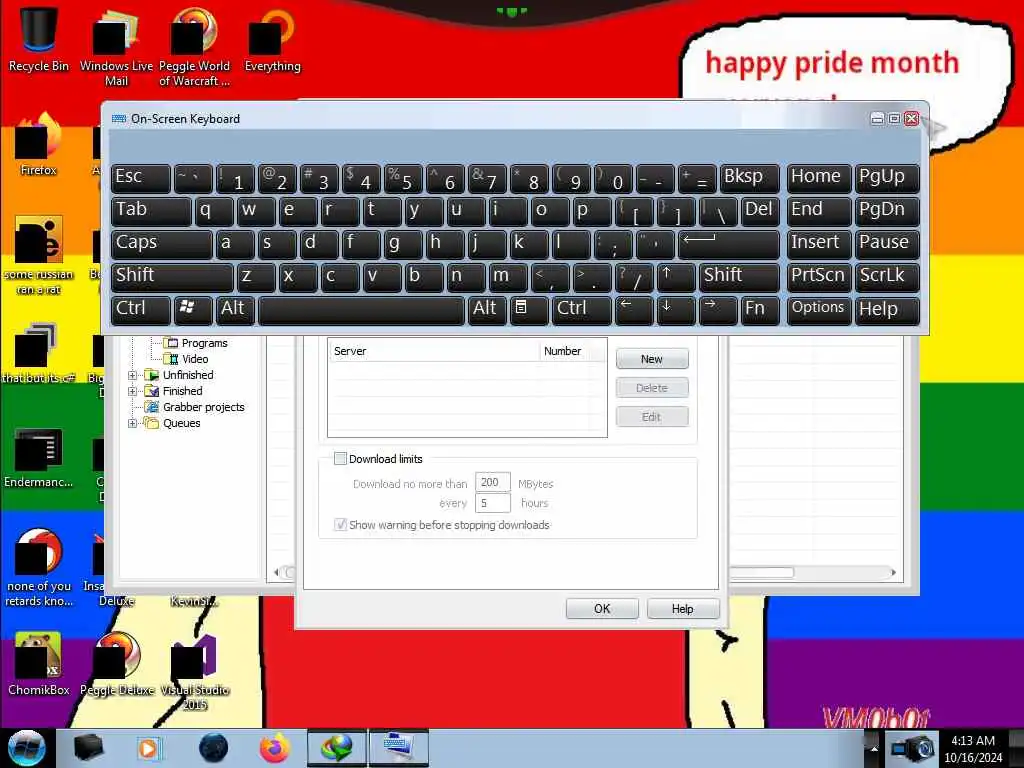The height and width of the screenshot is (768, 1024).
Task: Open the Everything desktop icon
Action: (272, 39)
